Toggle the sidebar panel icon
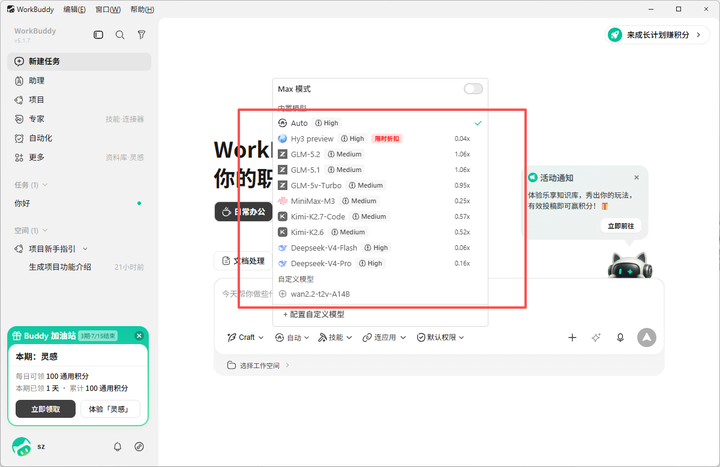This screenshot has height=467, width=720. (x=98, y=35)
